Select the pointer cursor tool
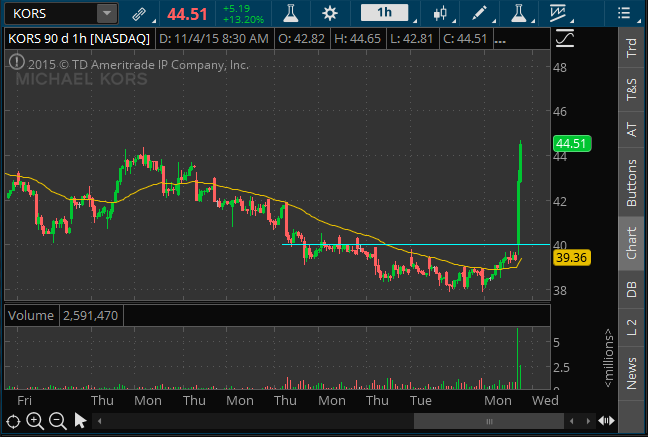648x437 pixels. point(80,421)
